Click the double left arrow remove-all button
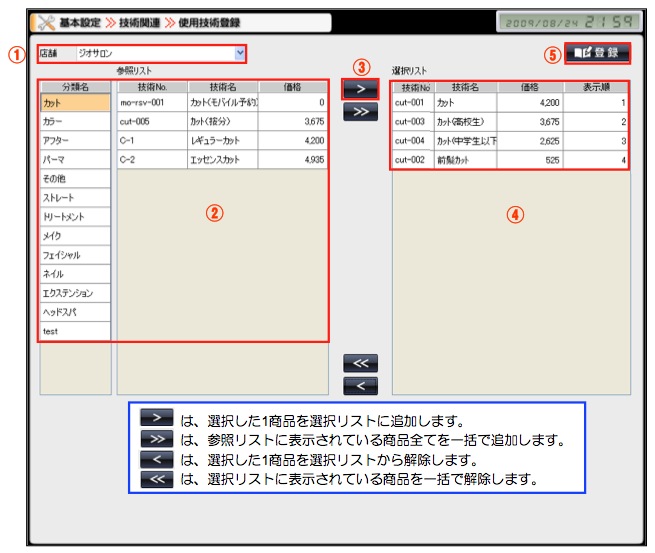 (360, 363)
